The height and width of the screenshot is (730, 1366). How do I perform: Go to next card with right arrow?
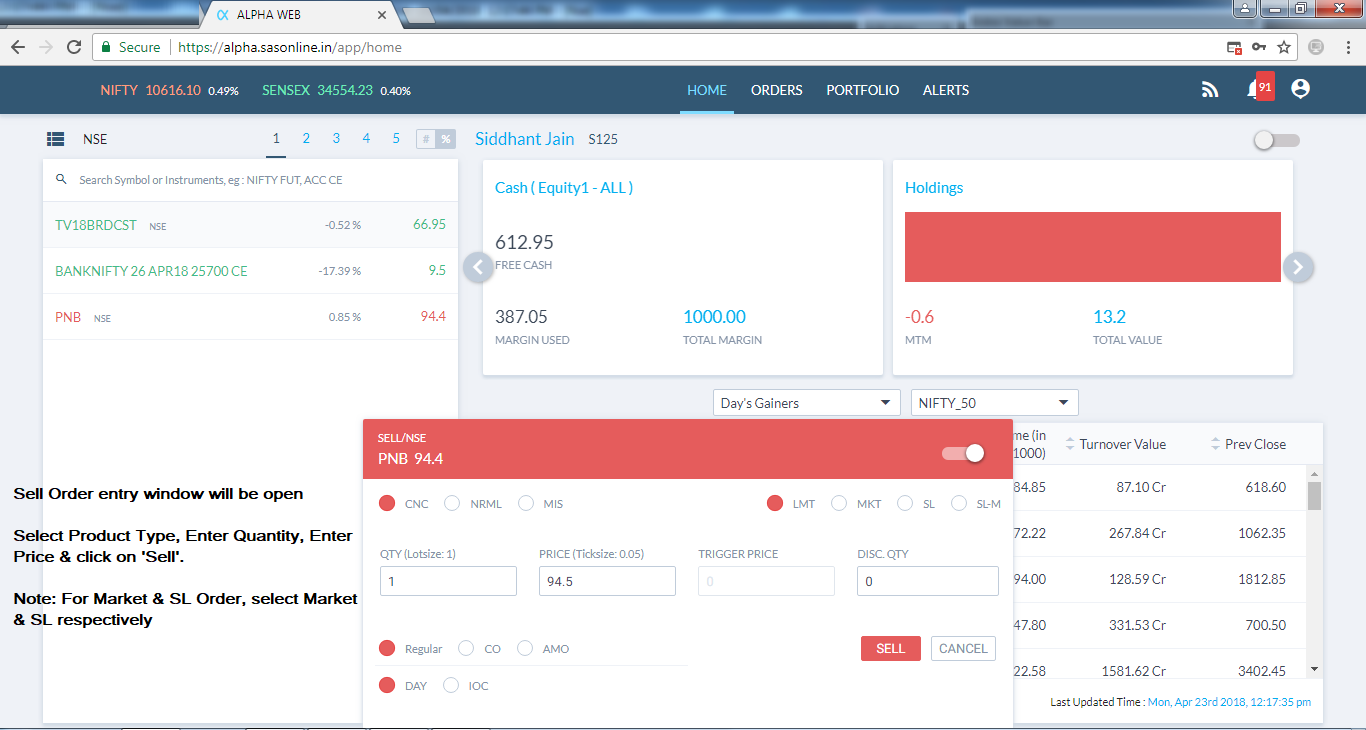pyautogui.click(x=1298, y=267)
